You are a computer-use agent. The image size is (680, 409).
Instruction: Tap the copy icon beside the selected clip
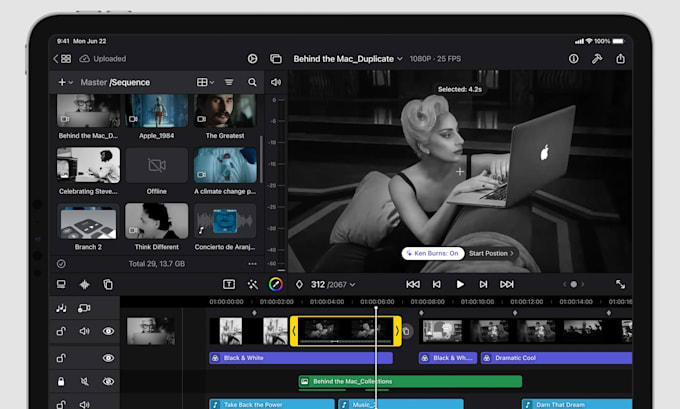pos(406,331)
